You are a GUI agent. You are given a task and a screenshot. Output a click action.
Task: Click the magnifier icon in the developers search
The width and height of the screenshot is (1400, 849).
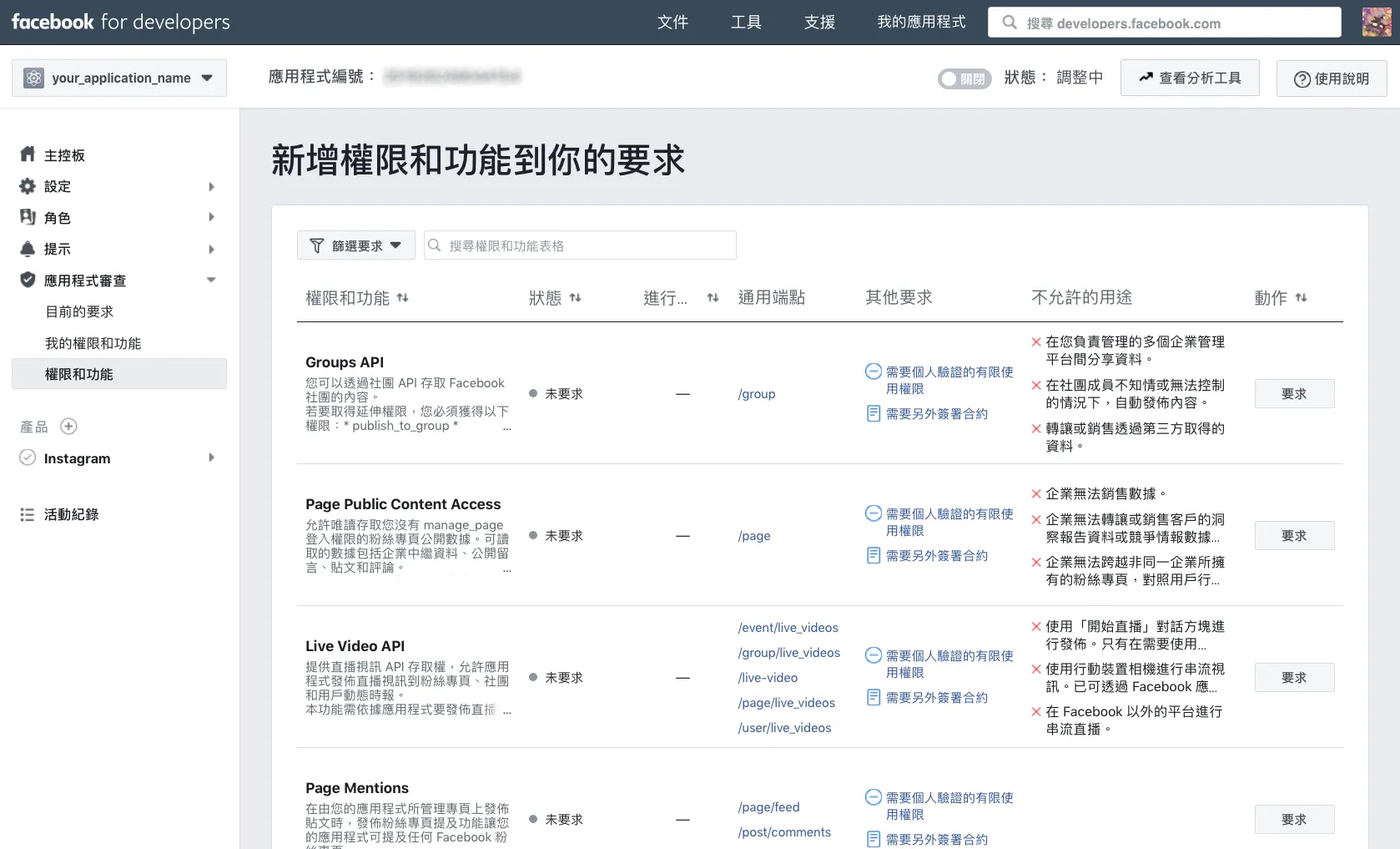click(1010, 23)
